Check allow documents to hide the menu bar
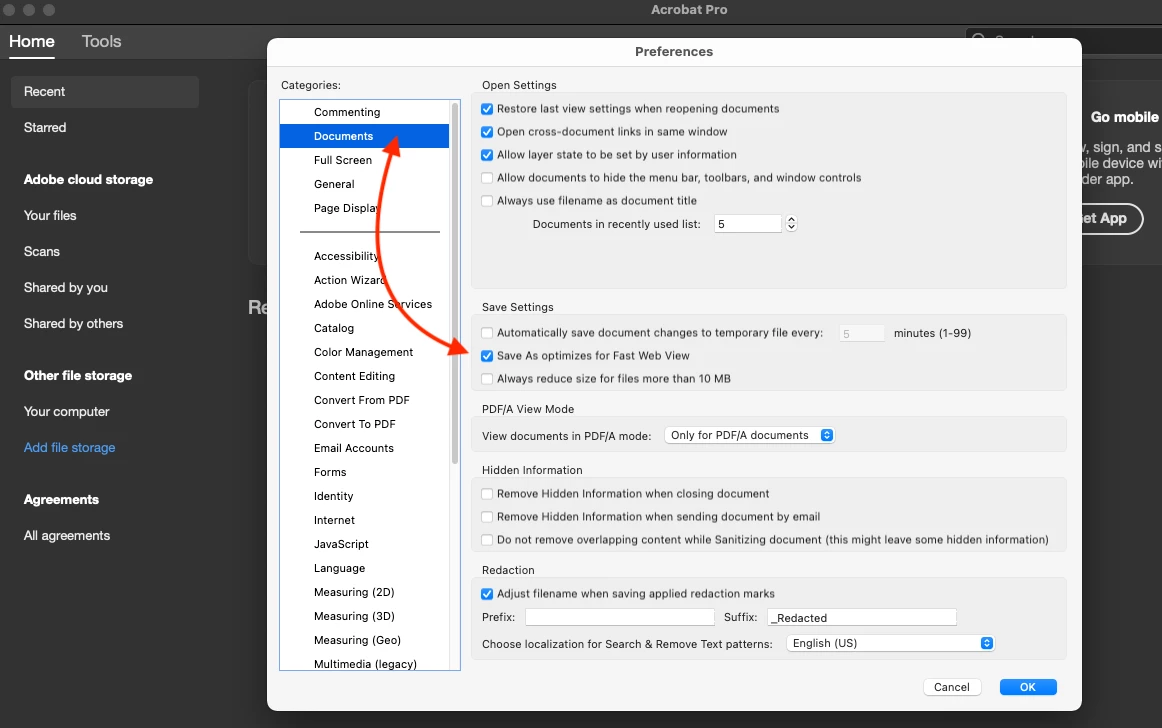1162x728 pixels. (487, 178)
